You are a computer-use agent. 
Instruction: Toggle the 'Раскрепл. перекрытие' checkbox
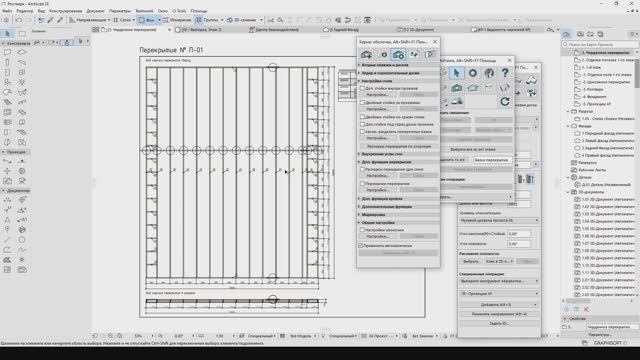(362, 169)
